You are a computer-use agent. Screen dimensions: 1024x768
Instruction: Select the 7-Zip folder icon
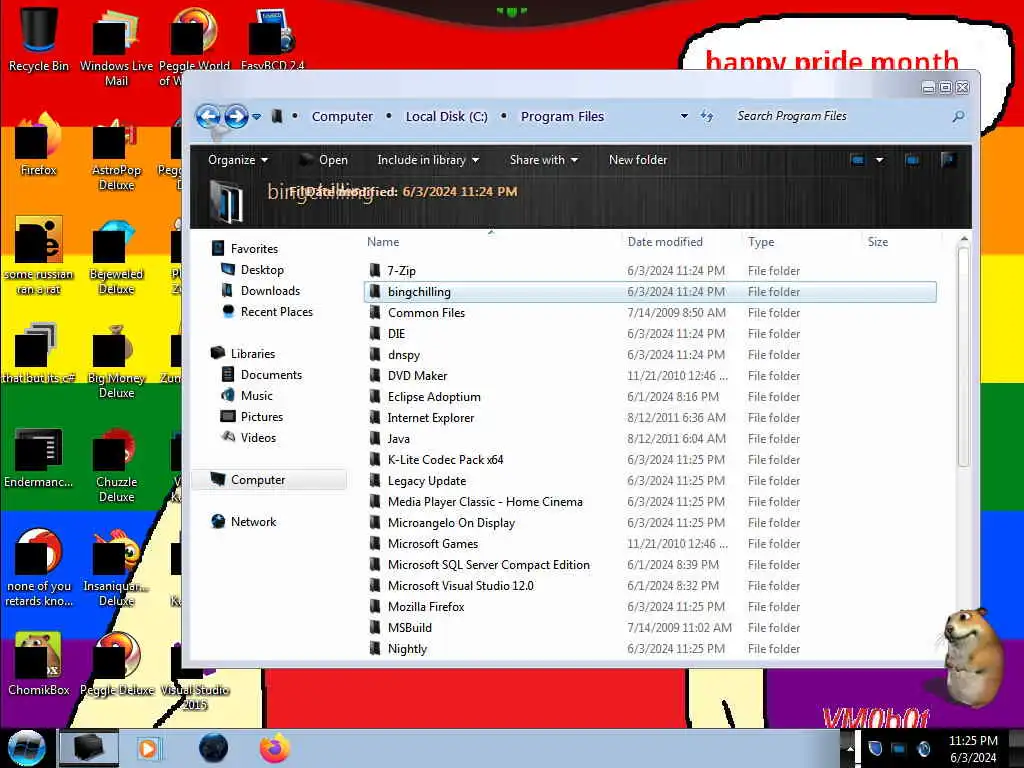tap(375, 270)
